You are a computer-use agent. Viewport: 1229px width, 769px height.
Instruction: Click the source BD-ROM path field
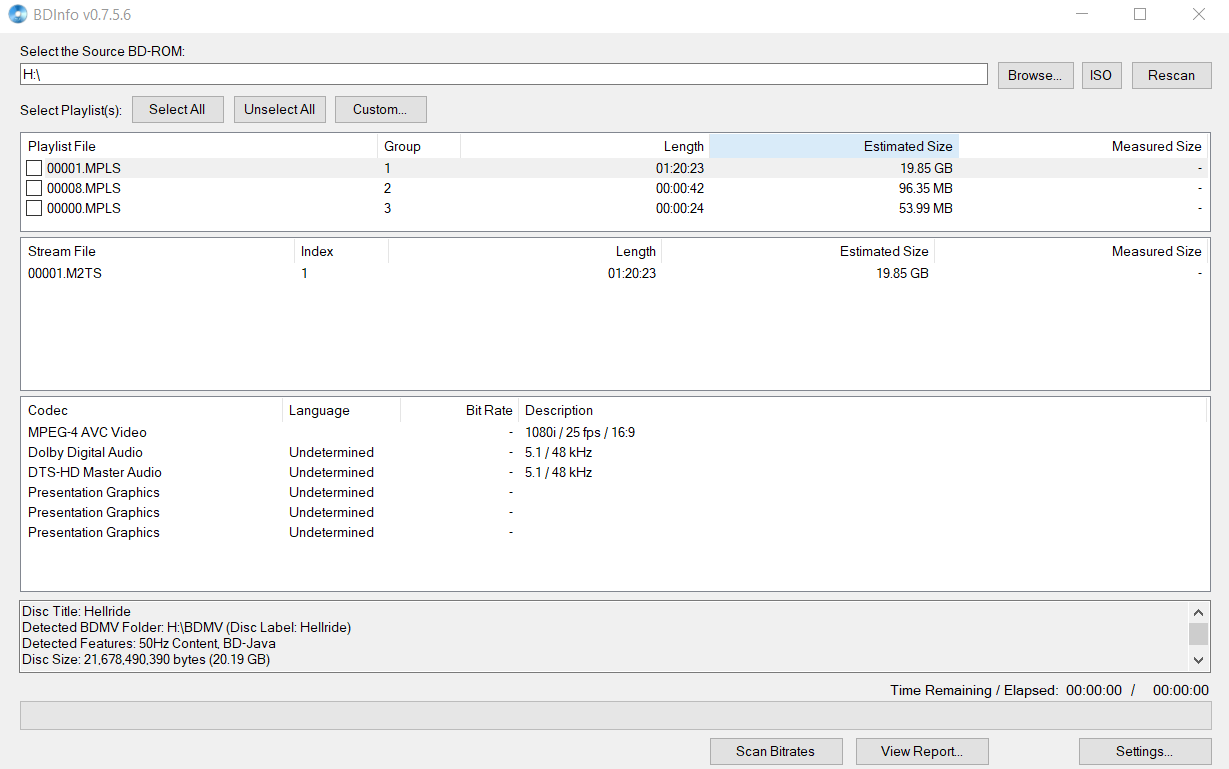(504, 75)
